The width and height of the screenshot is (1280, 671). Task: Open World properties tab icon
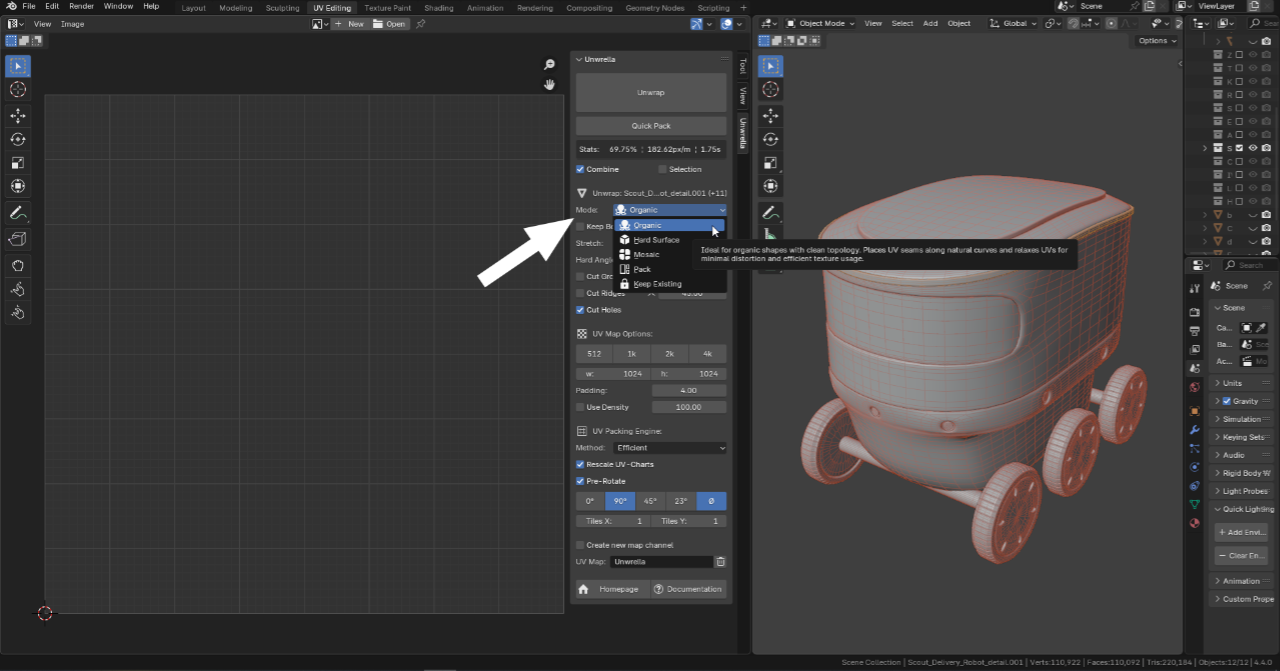pyautogui.click(x=1194, y=387)
